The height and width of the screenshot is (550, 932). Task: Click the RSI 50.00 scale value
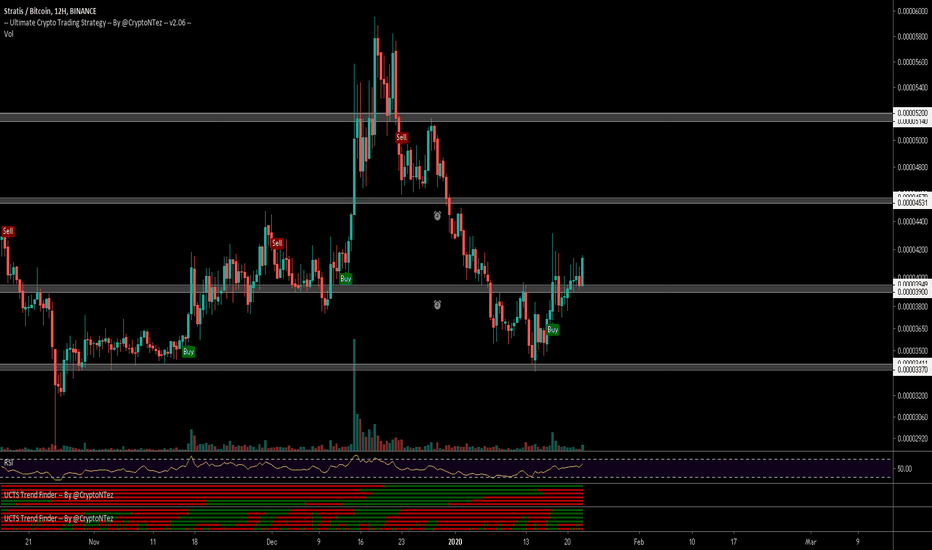[x=905, y=469]
